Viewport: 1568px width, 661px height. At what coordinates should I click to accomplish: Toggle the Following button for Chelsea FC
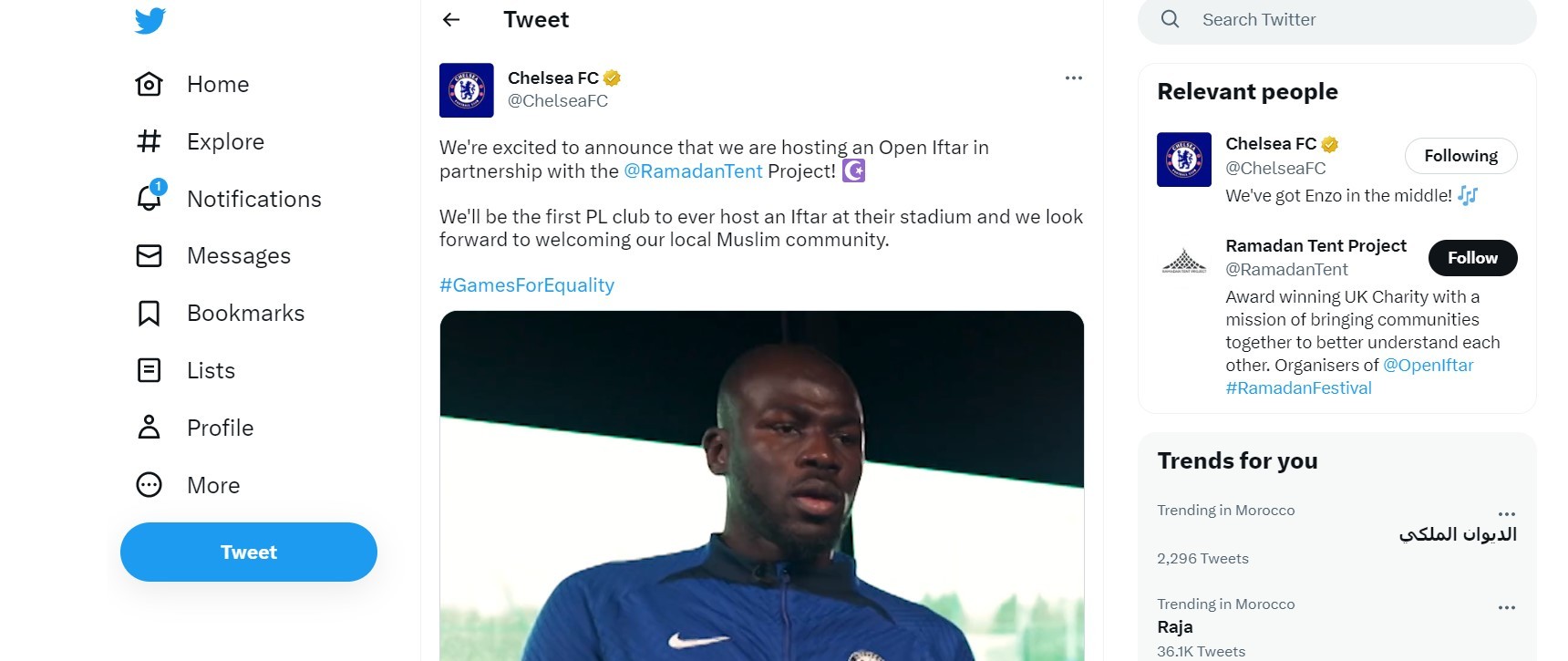click(1460, 156)
